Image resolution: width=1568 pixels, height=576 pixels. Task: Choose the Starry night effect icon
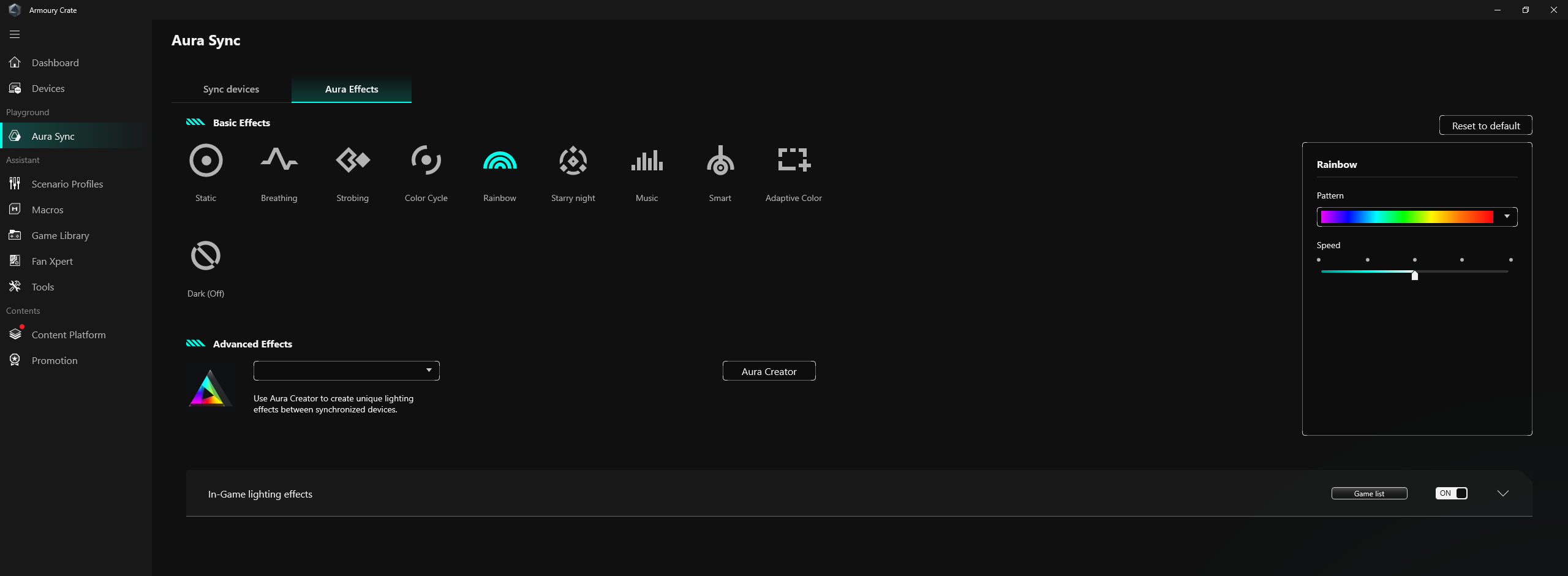[x=573, y=161]
